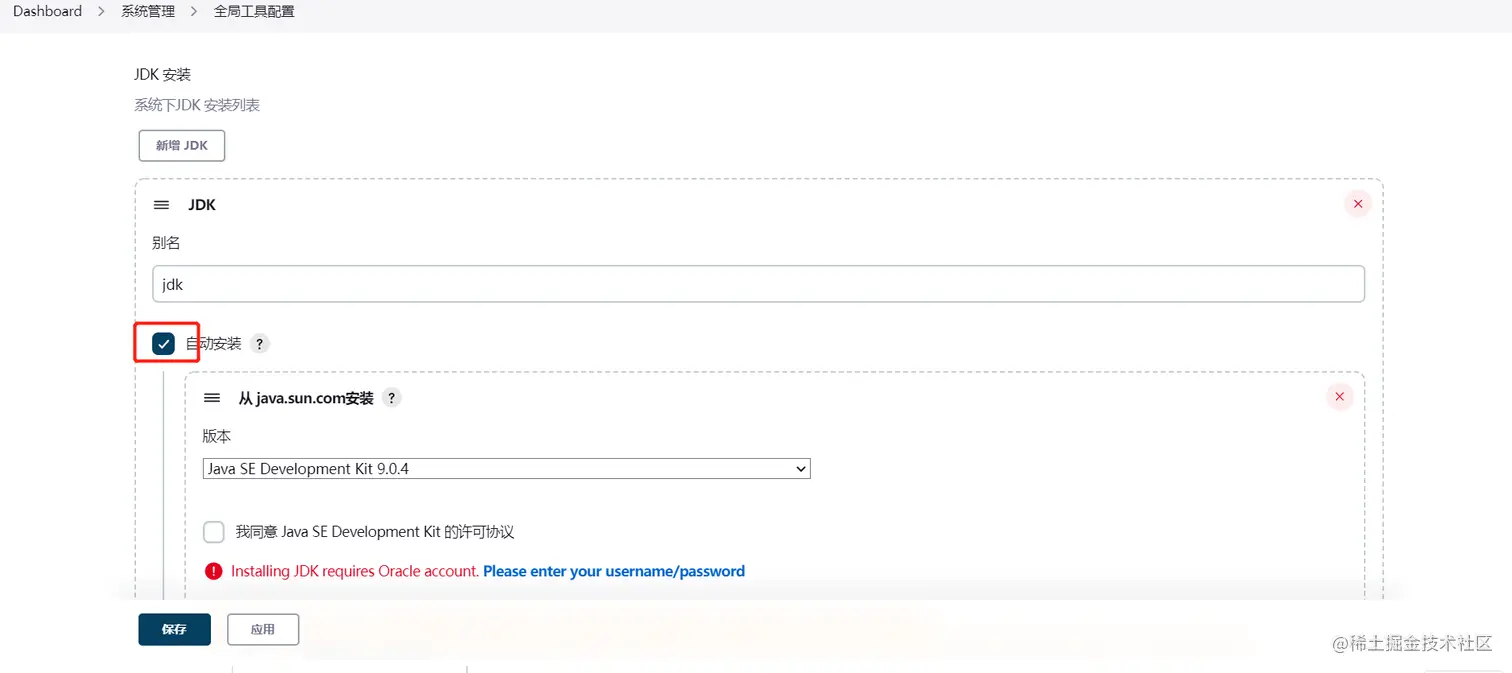1512x673 pixels.
Task: Delete the JDK entry with red X
Action: coord(1357,204)
